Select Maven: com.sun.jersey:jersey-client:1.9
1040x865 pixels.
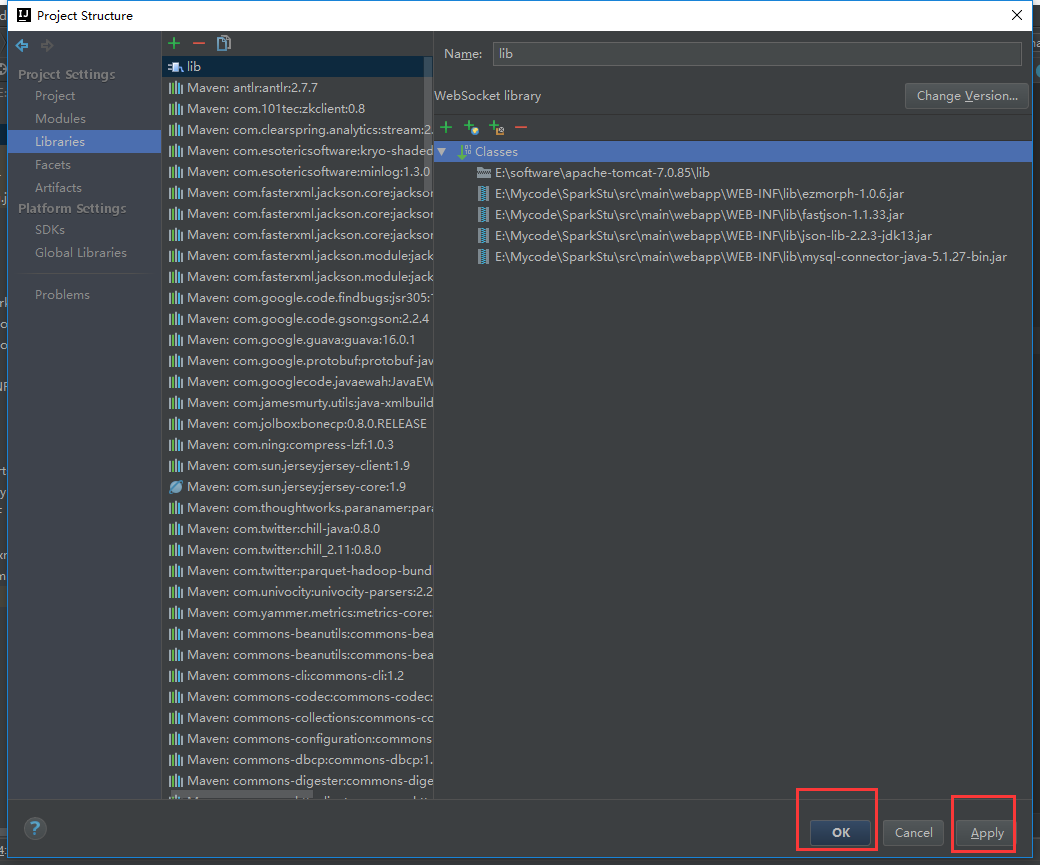point(297,466)
